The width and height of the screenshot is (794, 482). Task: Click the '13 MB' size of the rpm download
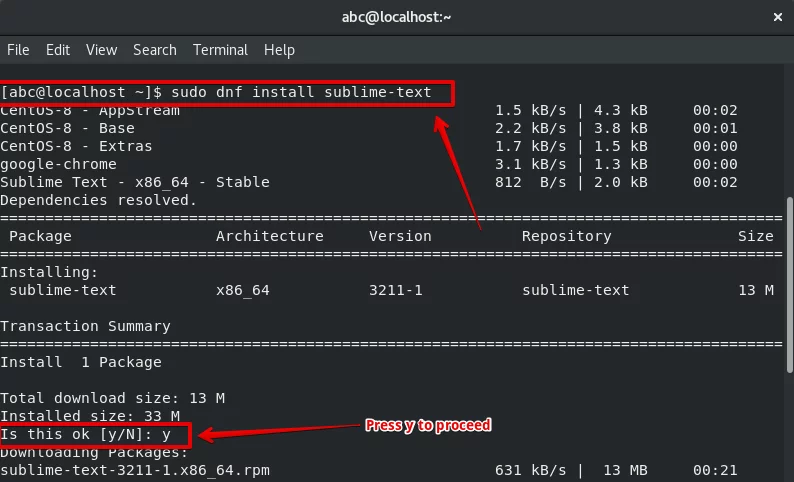tap(625, 470)
